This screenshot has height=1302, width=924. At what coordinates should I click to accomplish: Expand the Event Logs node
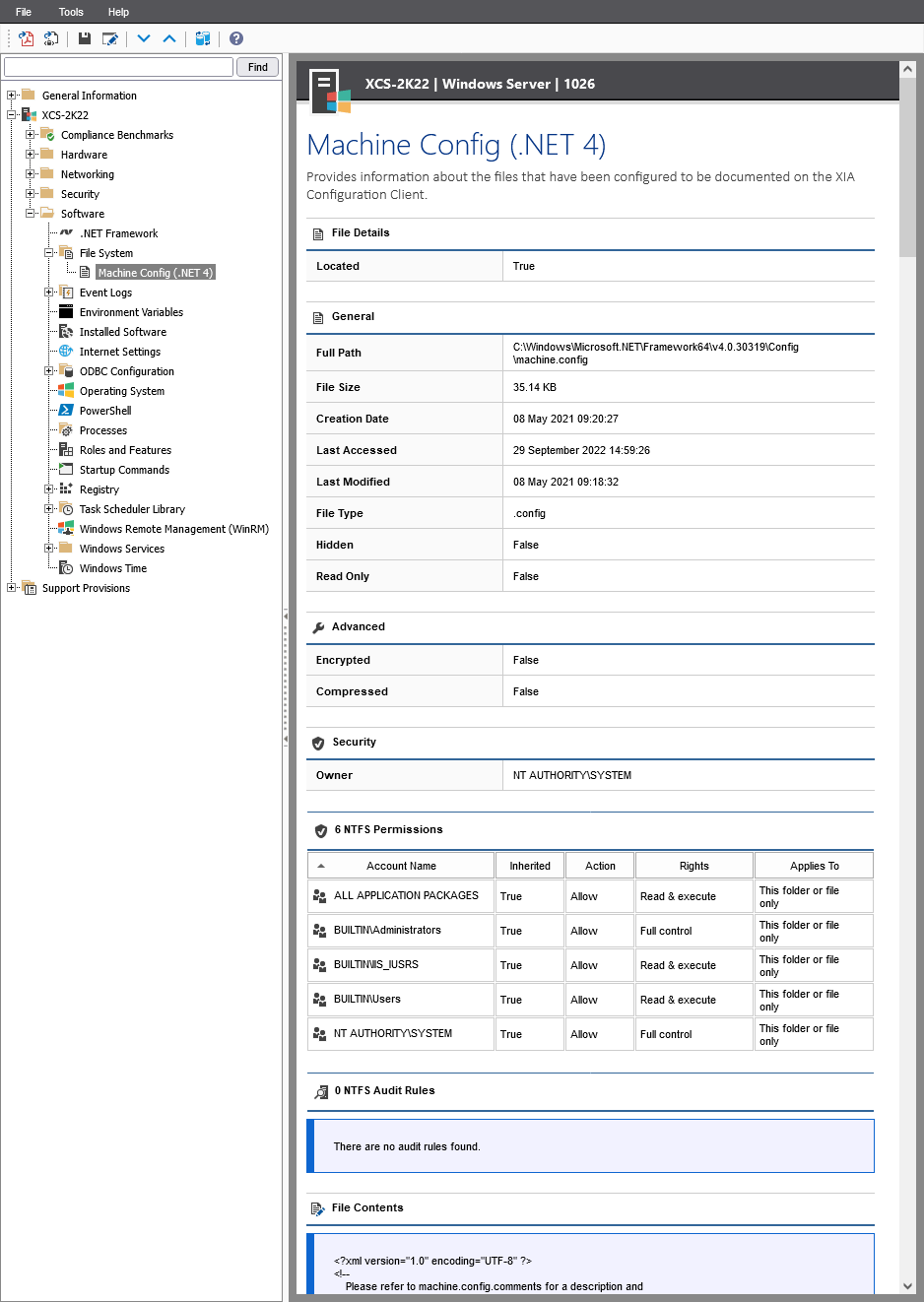[48, 293]
